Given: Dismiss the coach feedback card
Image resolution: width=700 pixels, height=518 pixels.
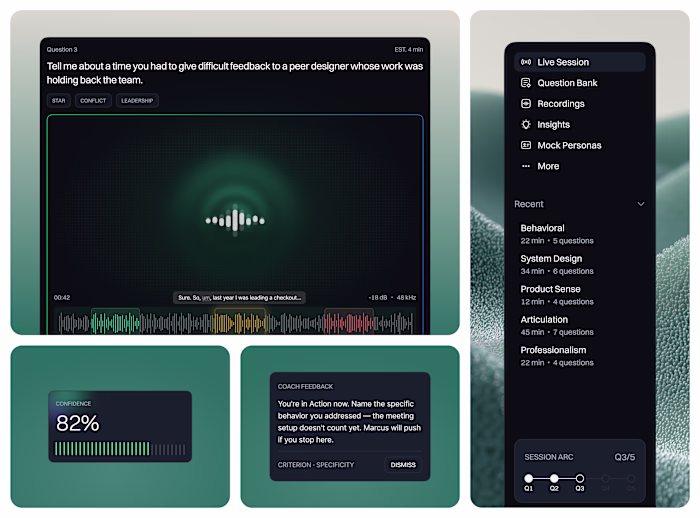Looking at the screenshot, I should (x=403, y=465).
